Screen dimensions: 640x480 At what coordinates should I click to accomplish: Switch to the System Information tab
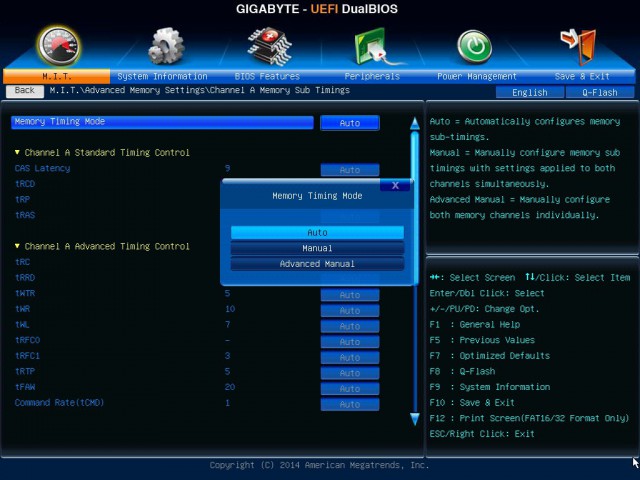(162, 76)
